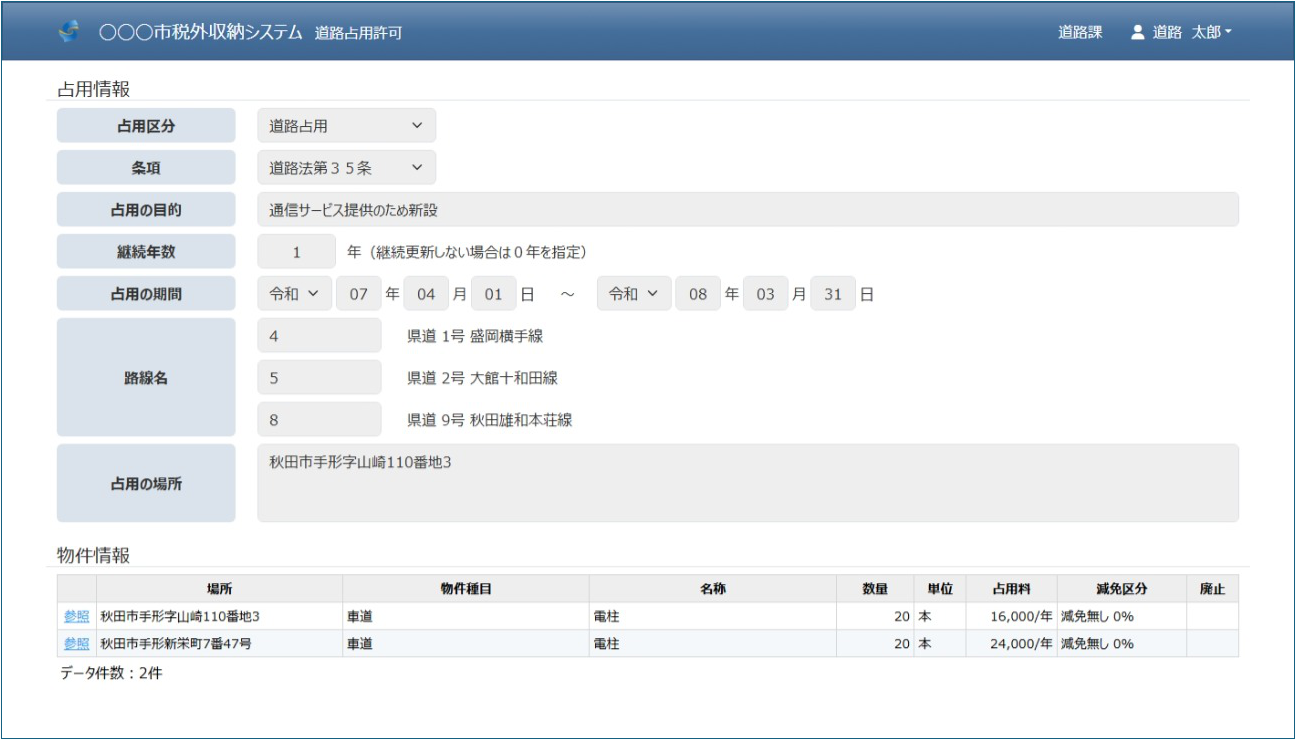The width and height of the screenshot is (1296, 740).
Task: Click the 道路占用許可 header title
Action: (x=358, y=33)
